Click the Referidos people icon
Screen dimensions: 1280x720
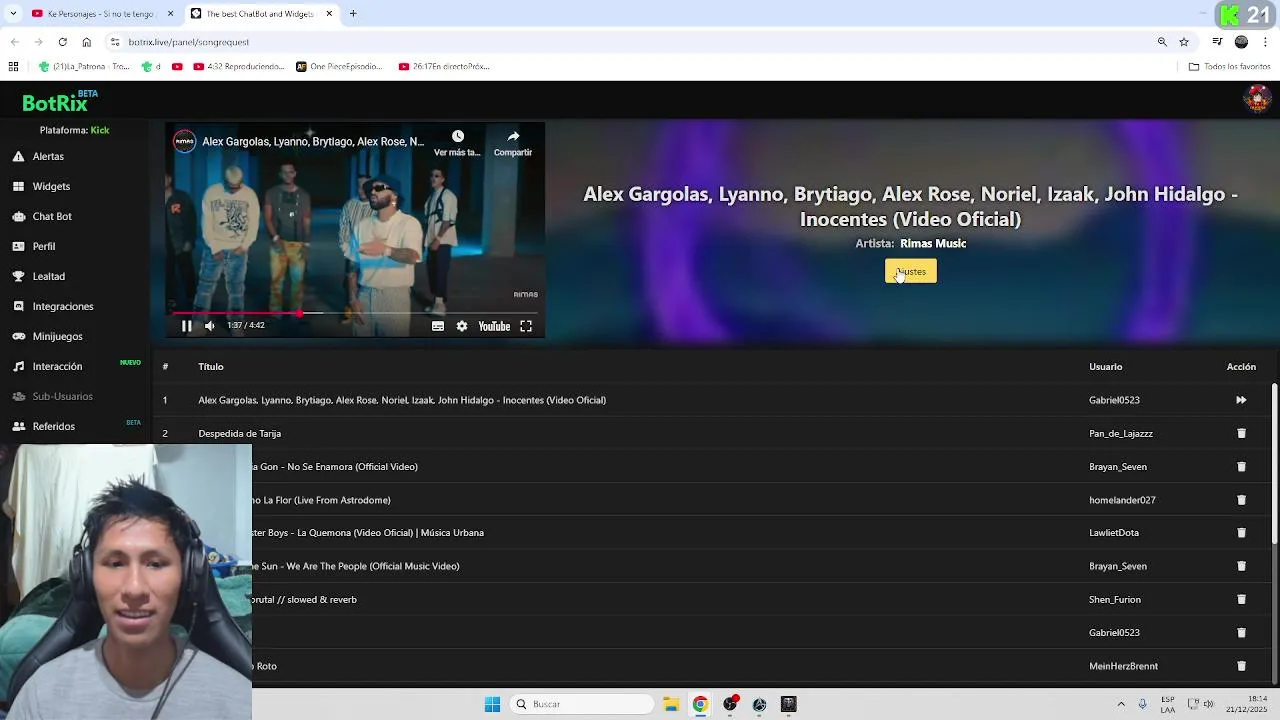click(x=18, y=427)
